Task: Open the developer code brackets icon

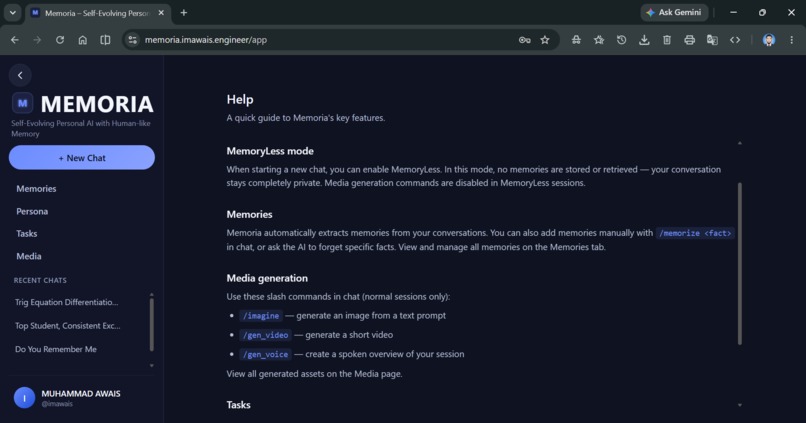Action: (x=735, y=40)
